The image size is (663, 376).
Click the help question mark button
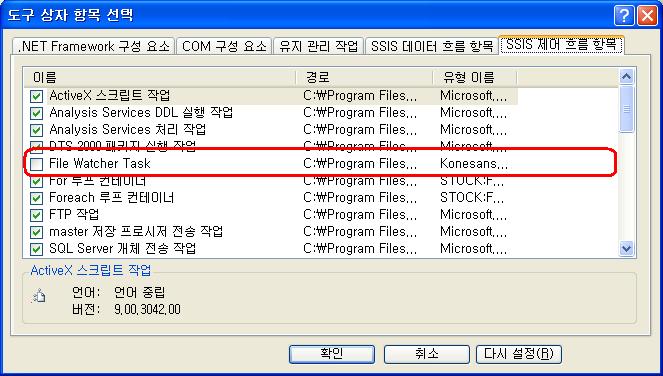coord(624,16)
